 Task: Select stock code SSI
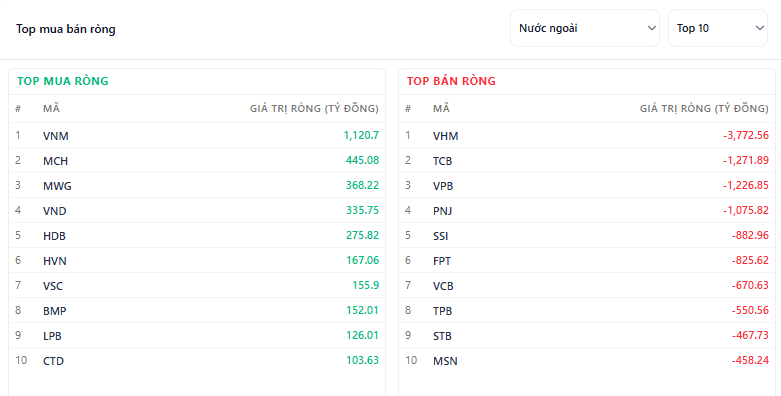[x=441, y=236]
